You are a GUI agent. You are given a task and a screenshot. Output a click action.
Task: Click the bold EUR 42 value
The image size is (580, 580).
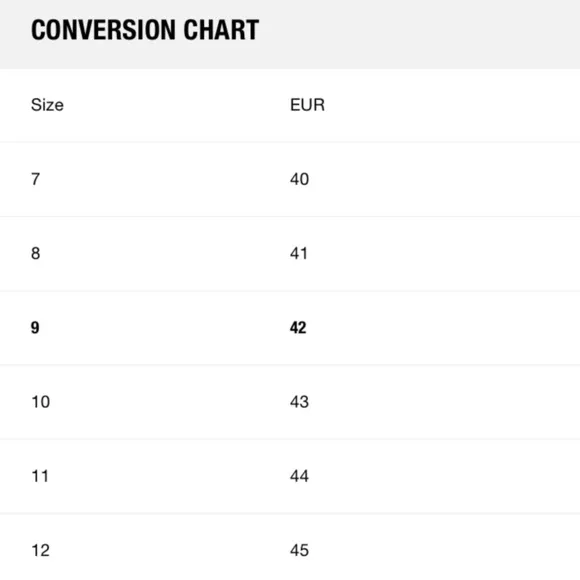tap(298, 328)
